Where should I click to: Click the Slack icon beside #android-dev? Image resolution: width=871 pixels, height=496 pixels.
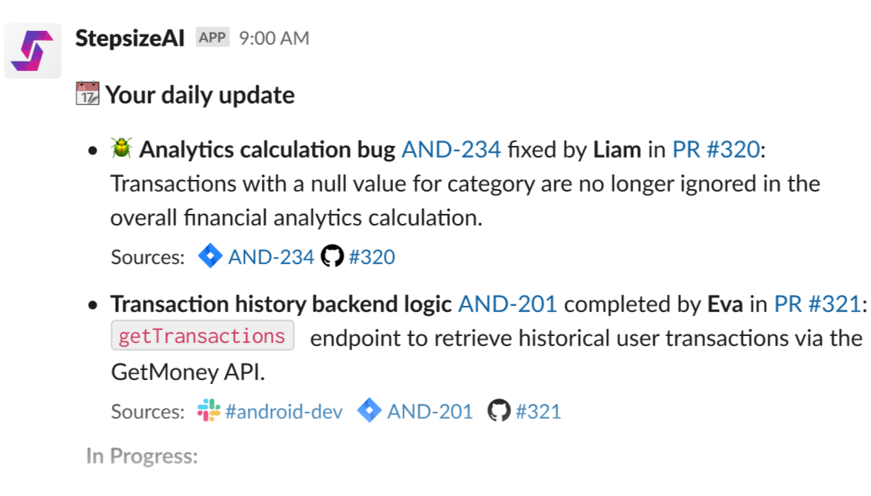coord(208,411)
